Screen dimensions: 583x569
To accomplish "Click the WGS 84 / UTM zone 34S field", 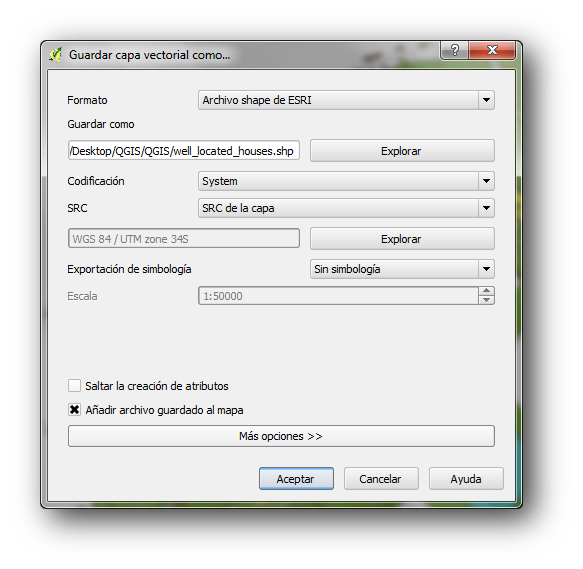I will pyautogui.click(x=184, y=238).
